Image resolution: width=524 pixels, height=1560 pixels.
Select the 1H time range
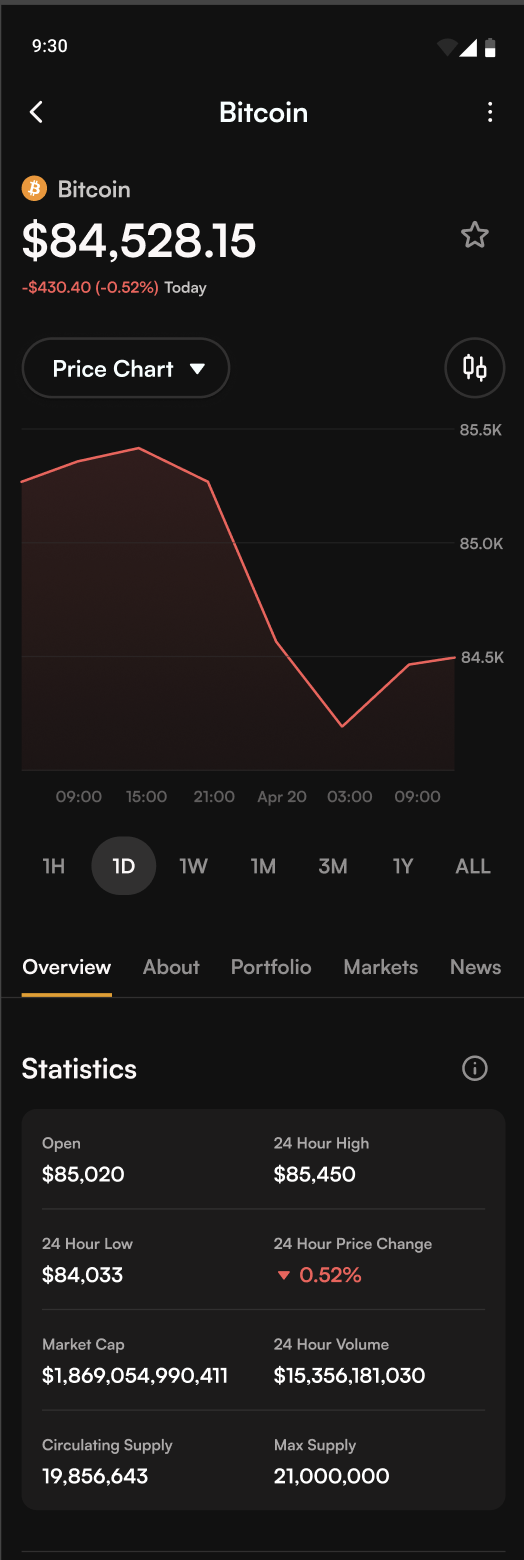(x=54, y=866)
